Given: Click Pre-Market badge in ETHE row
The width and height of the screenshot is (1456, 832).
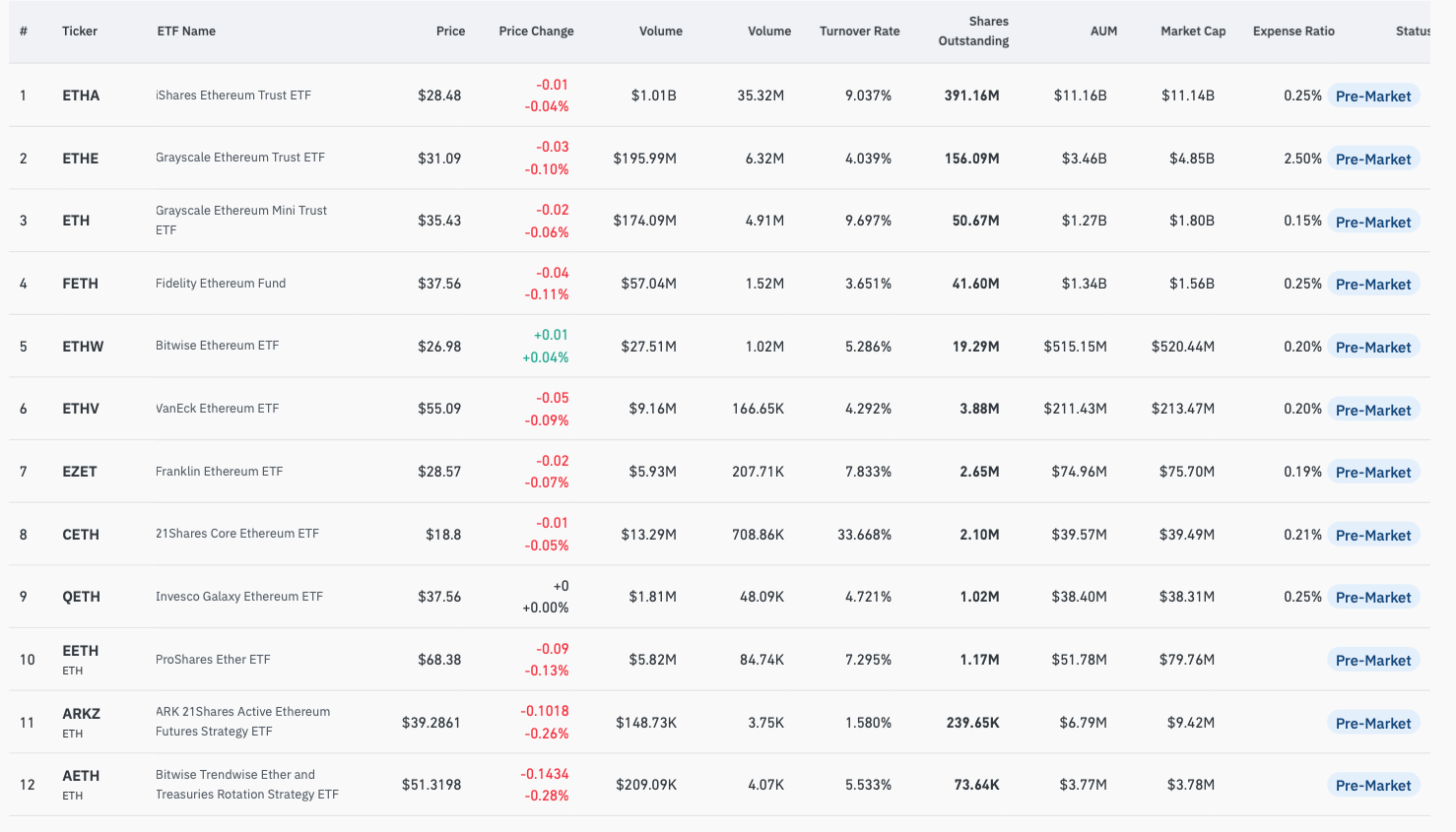Looking at the screenshot, I should [1373, 160].
